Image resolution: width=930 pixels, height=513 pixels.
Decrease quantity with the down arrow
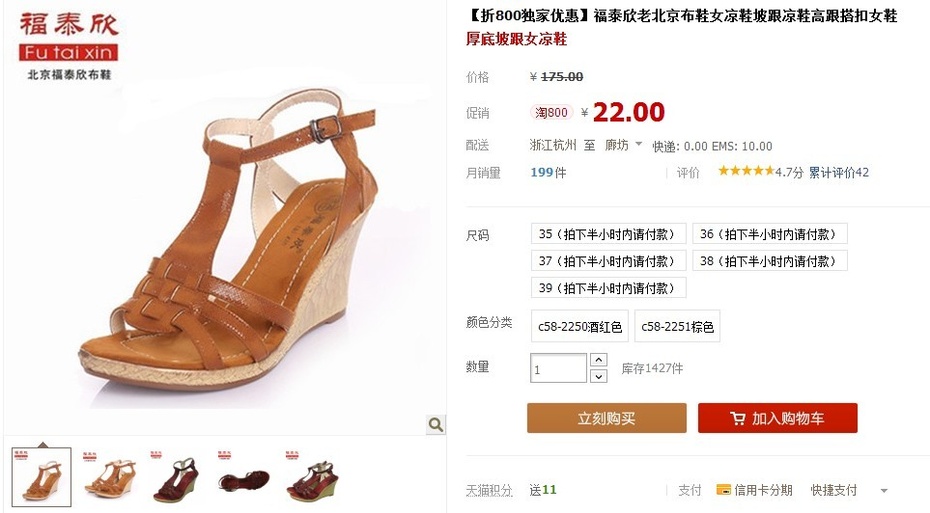(x=599, y=376)
